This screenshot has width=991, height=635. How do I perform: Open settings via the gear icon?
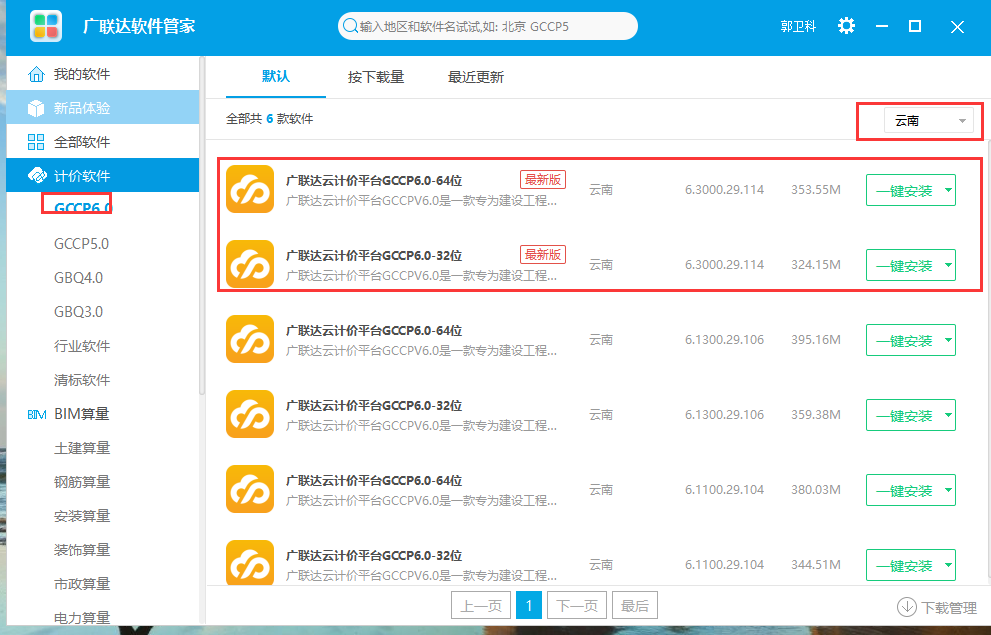coord(846,26)
